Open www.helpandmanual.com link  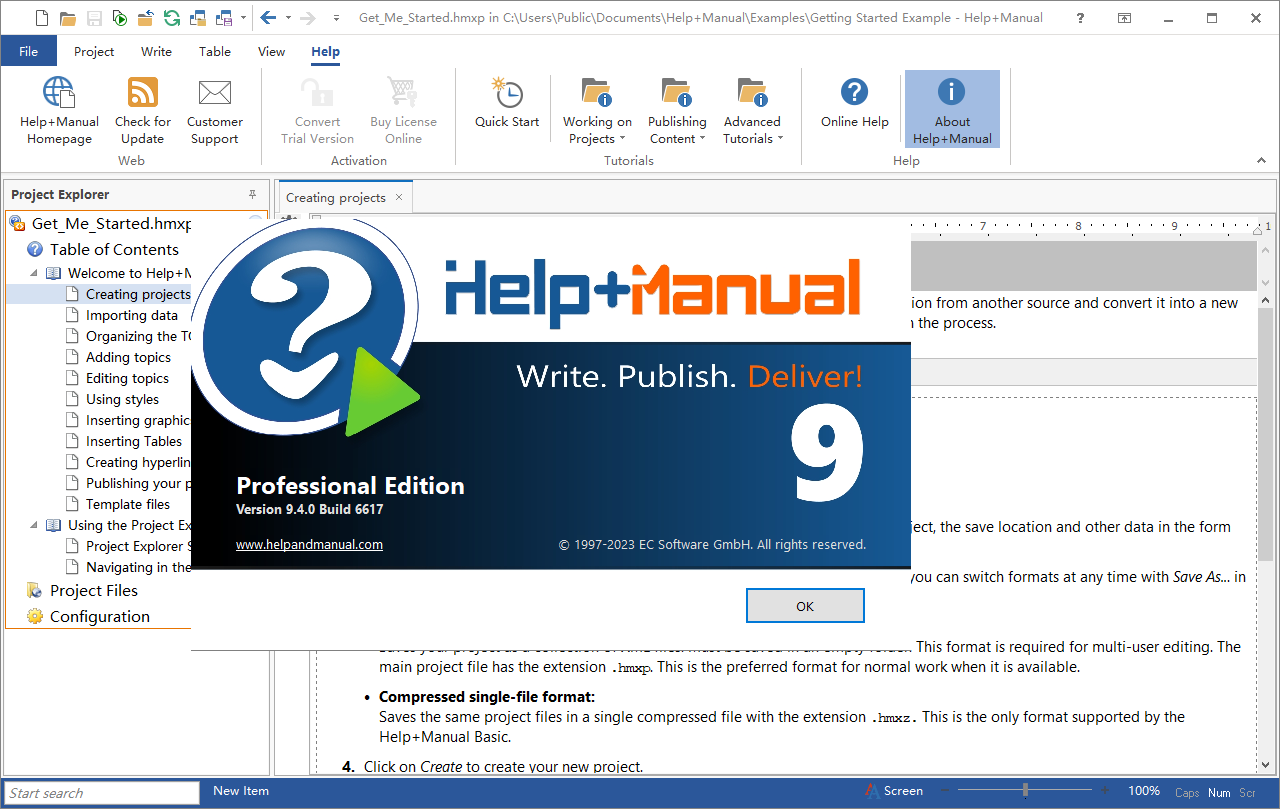309,545
